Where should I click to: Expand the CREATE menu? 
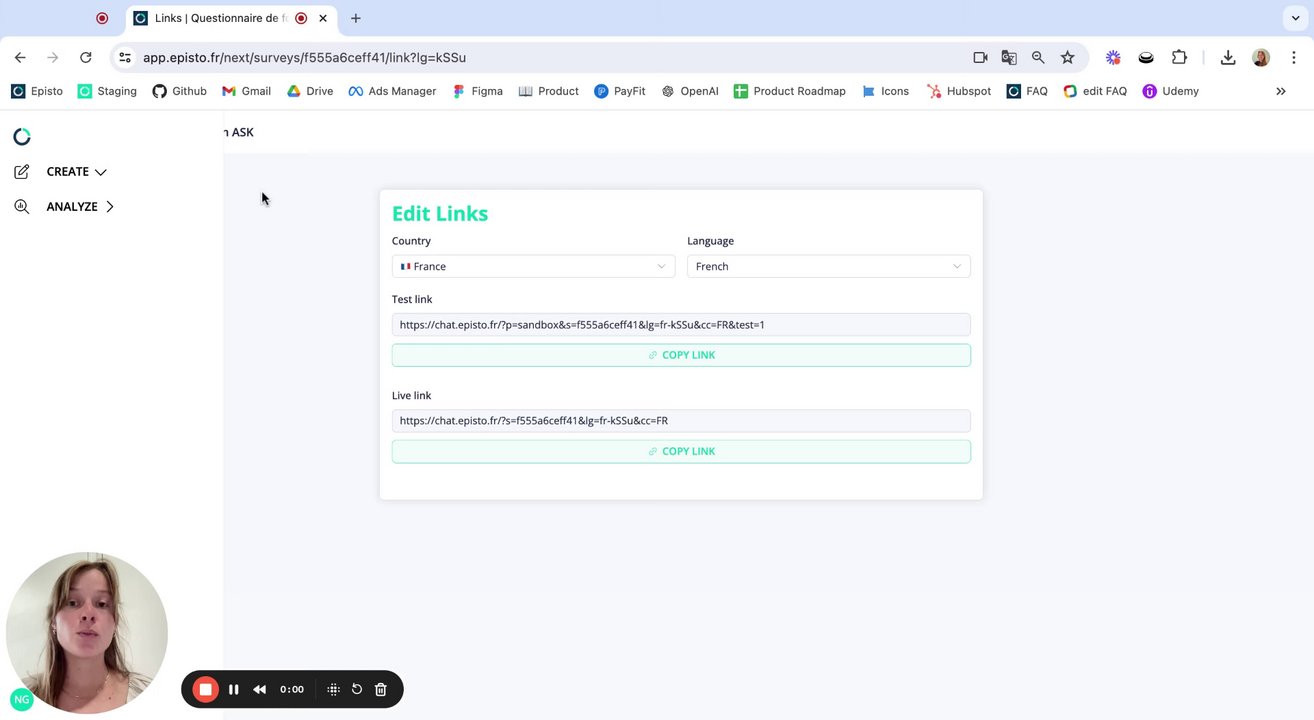click(x=76, y=171)
